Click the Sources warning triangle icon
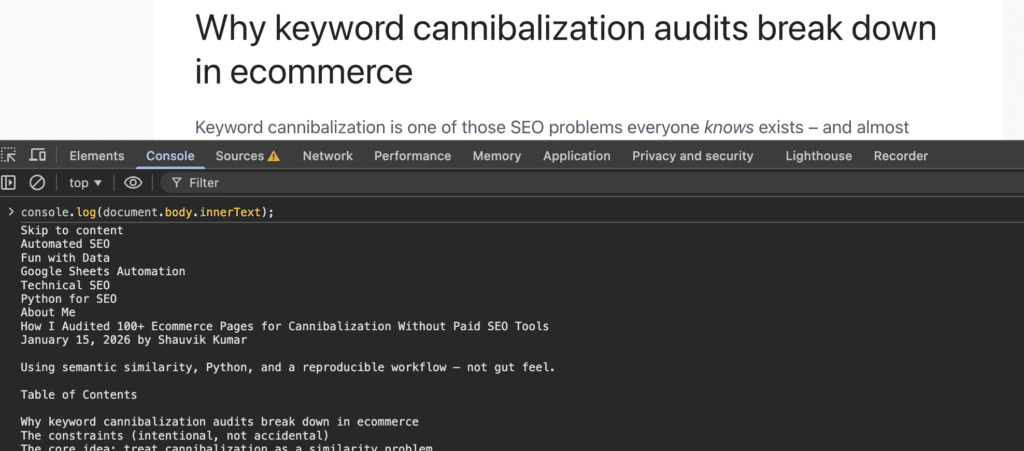This screenshot has height=451, width=1024. [x=274, y=156]
